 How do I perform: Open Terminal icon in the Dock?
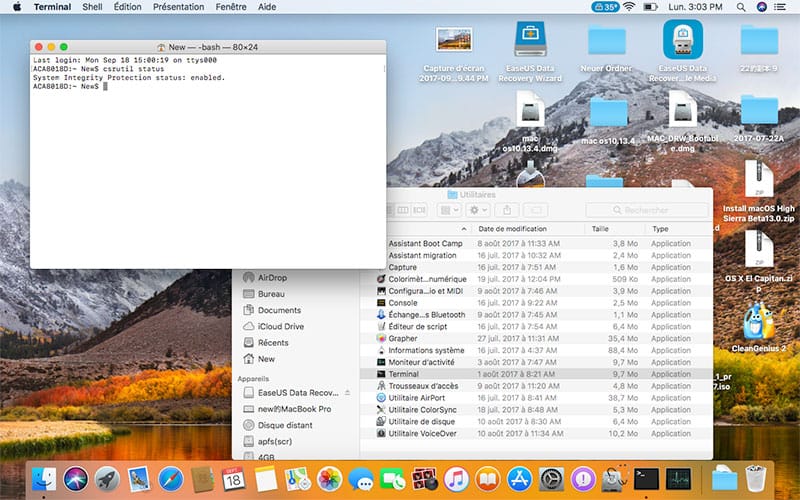tap(646, 480)
